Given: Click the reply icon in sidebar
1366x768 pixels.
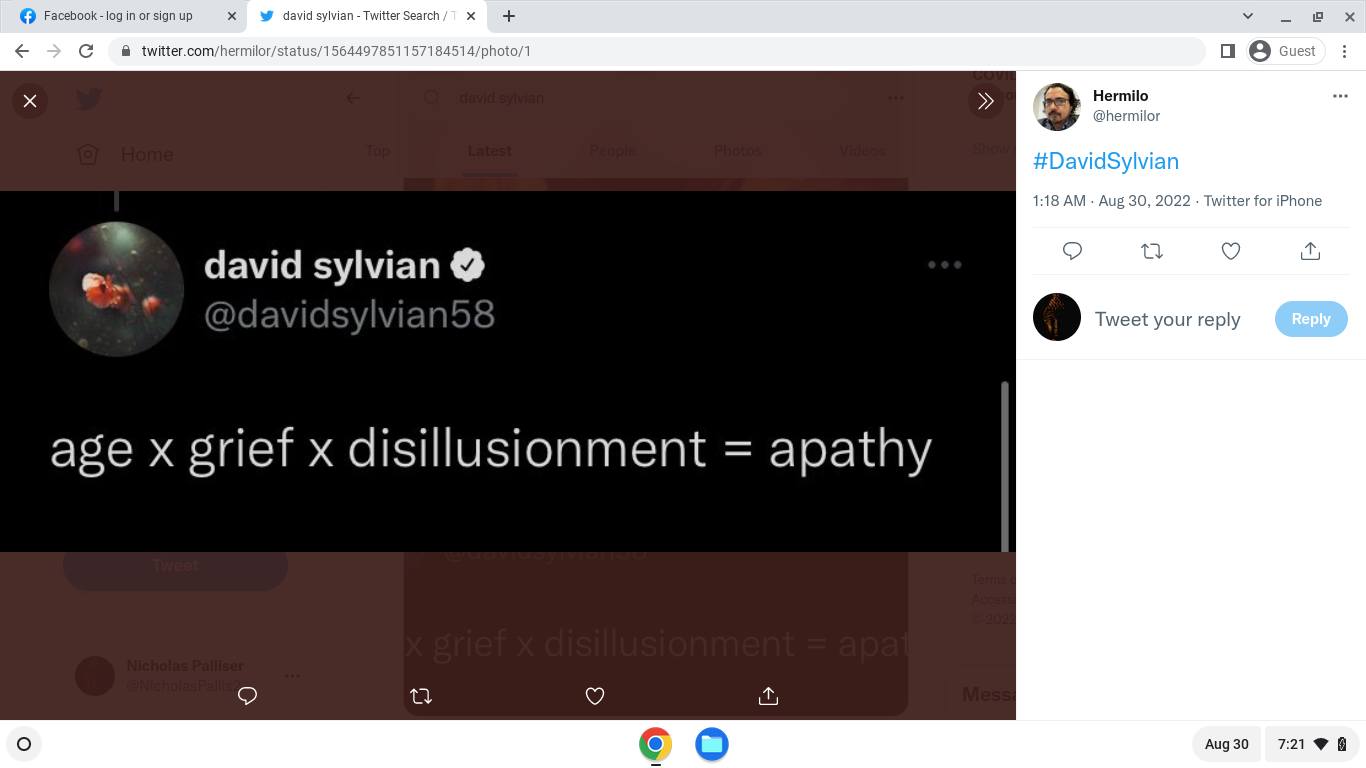Looking at the screenshot, I should [1072, 251].
